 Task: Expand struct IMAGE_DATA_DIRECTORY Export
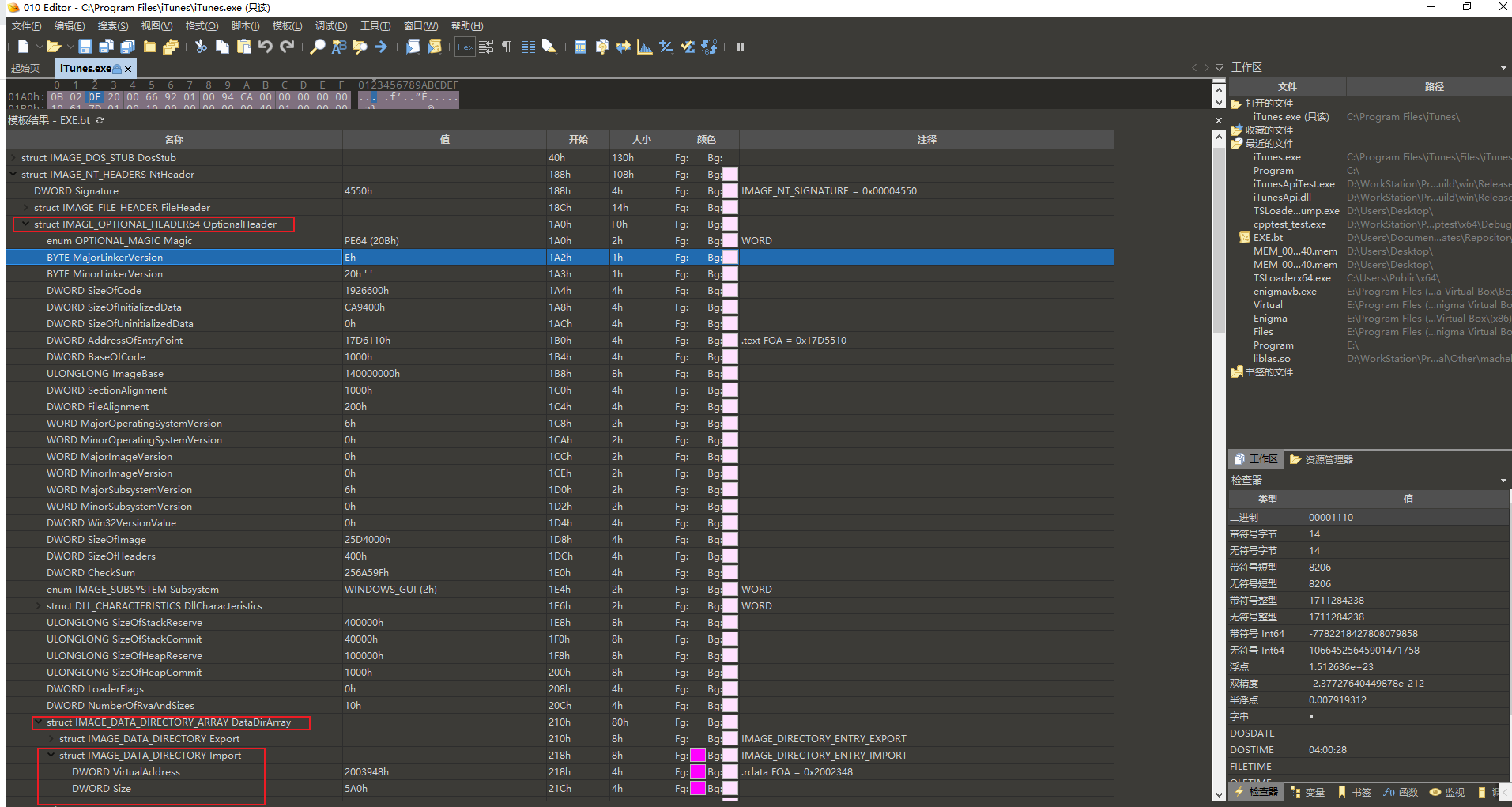click(51, 739)
